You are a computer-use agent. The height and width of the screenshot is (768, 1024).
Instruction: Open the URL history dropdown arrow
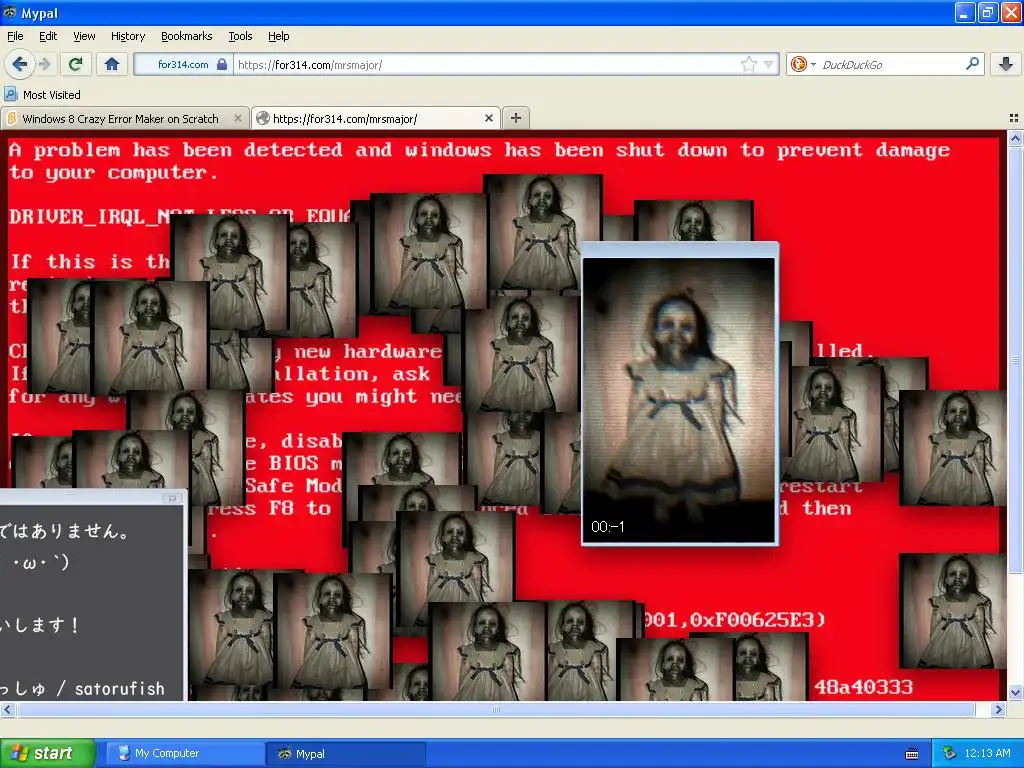click(x=769, y=64)
